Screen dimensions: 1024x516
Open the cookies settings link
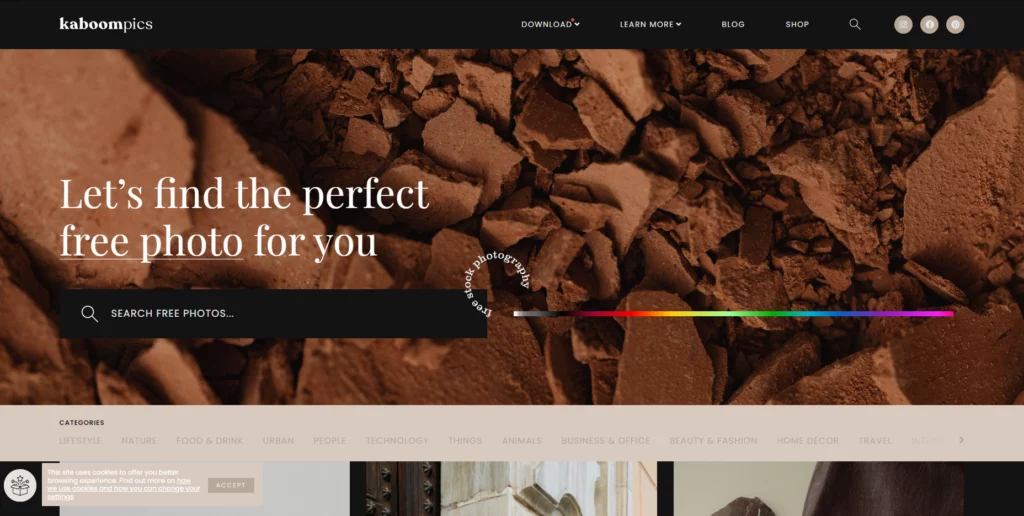point(124,489)
